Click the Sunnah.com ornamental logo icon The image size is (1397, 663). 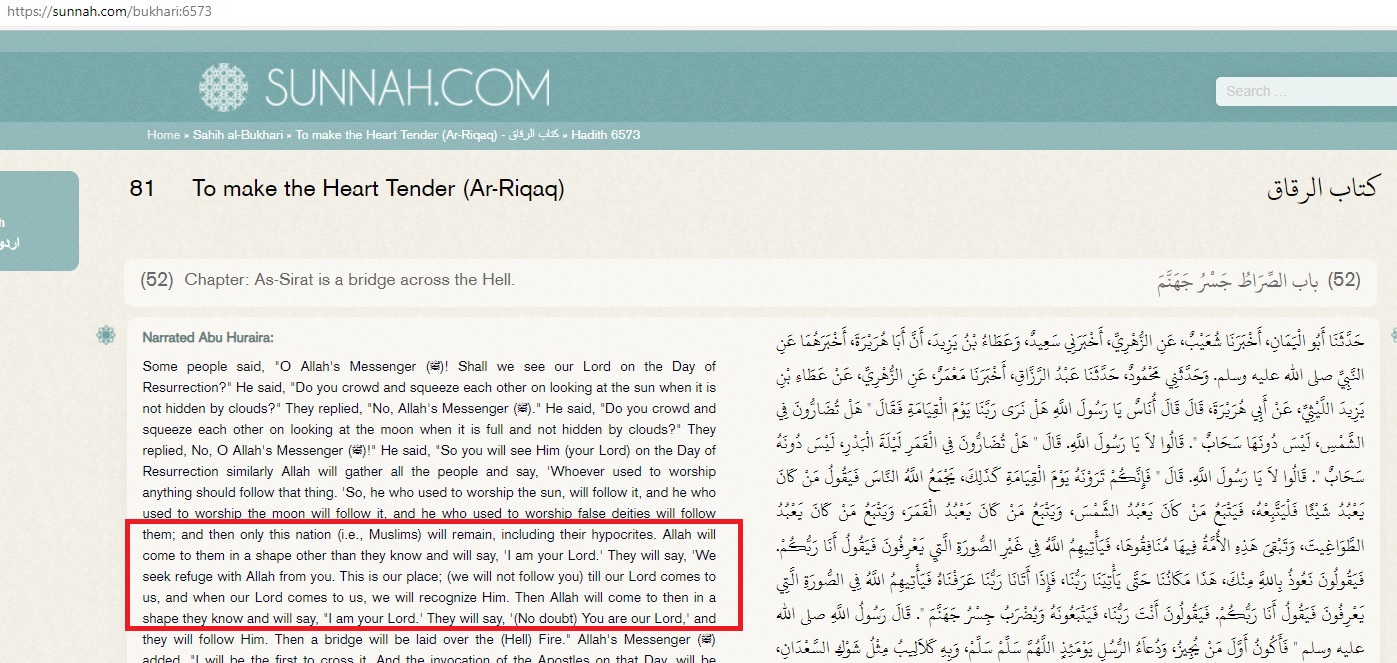coord(223,87)
